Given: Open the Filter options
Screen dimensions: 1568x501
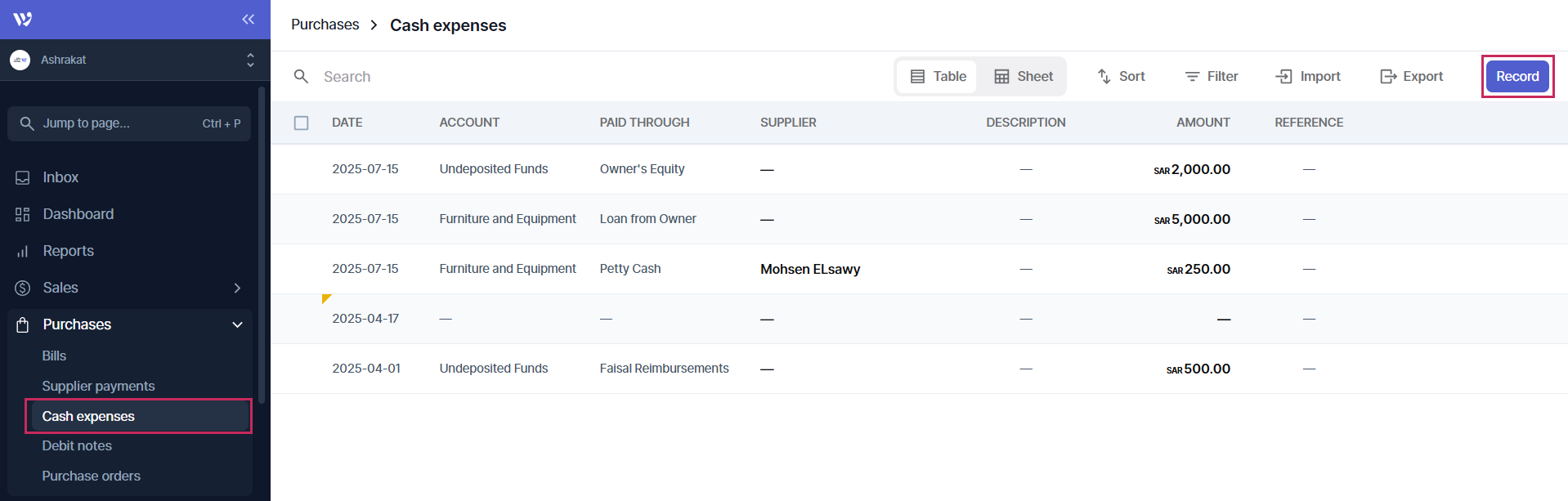Looking at the screenshot, I should click(1212, 76).
